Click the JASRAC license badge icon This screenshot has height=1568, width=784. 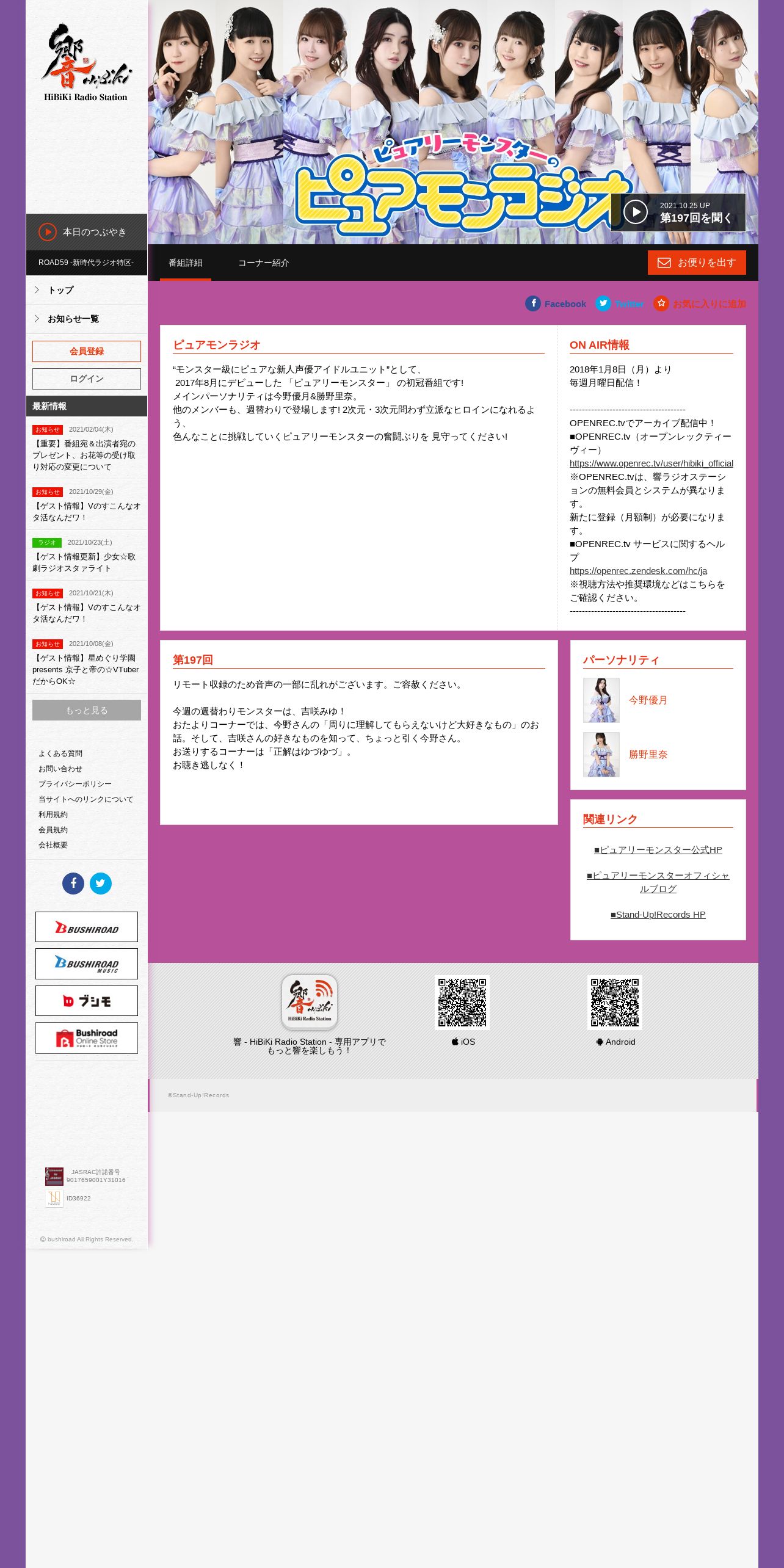coord(54,1177)
